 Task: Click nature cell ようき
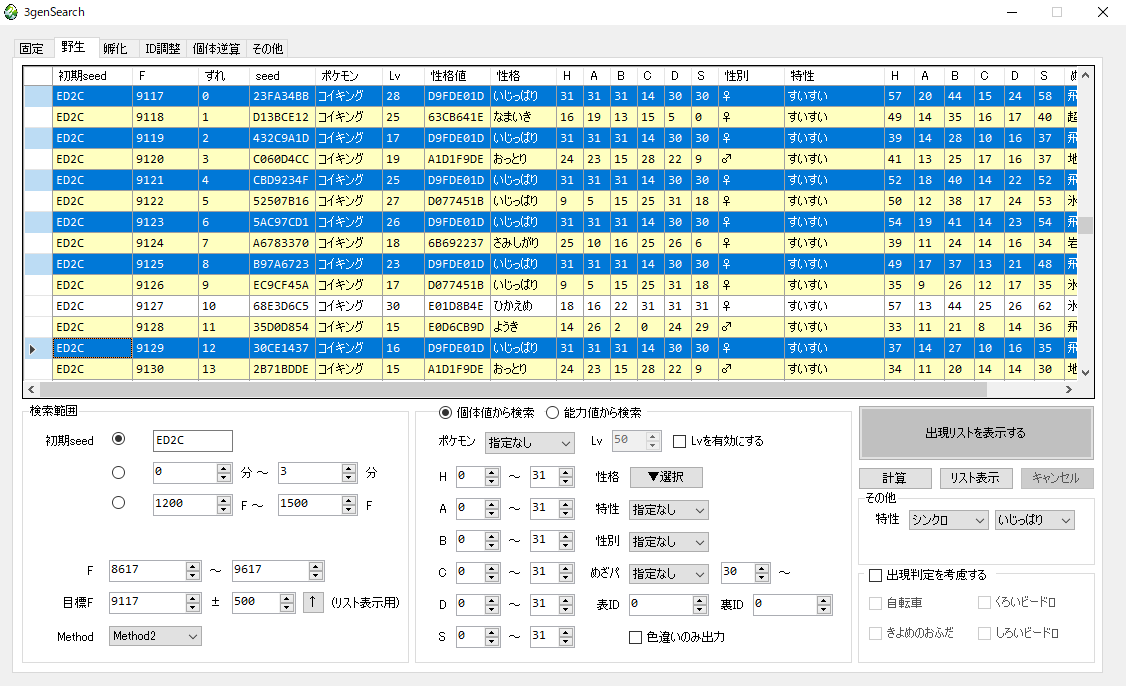524,328
